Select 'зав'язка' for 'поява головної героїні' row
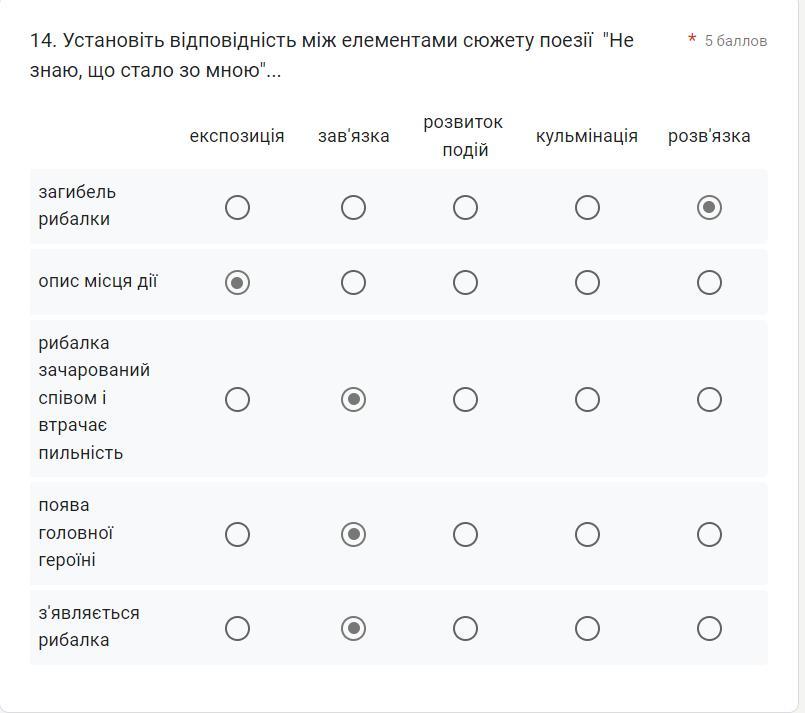This screenshot has height=713, width=805. [353, 534]
